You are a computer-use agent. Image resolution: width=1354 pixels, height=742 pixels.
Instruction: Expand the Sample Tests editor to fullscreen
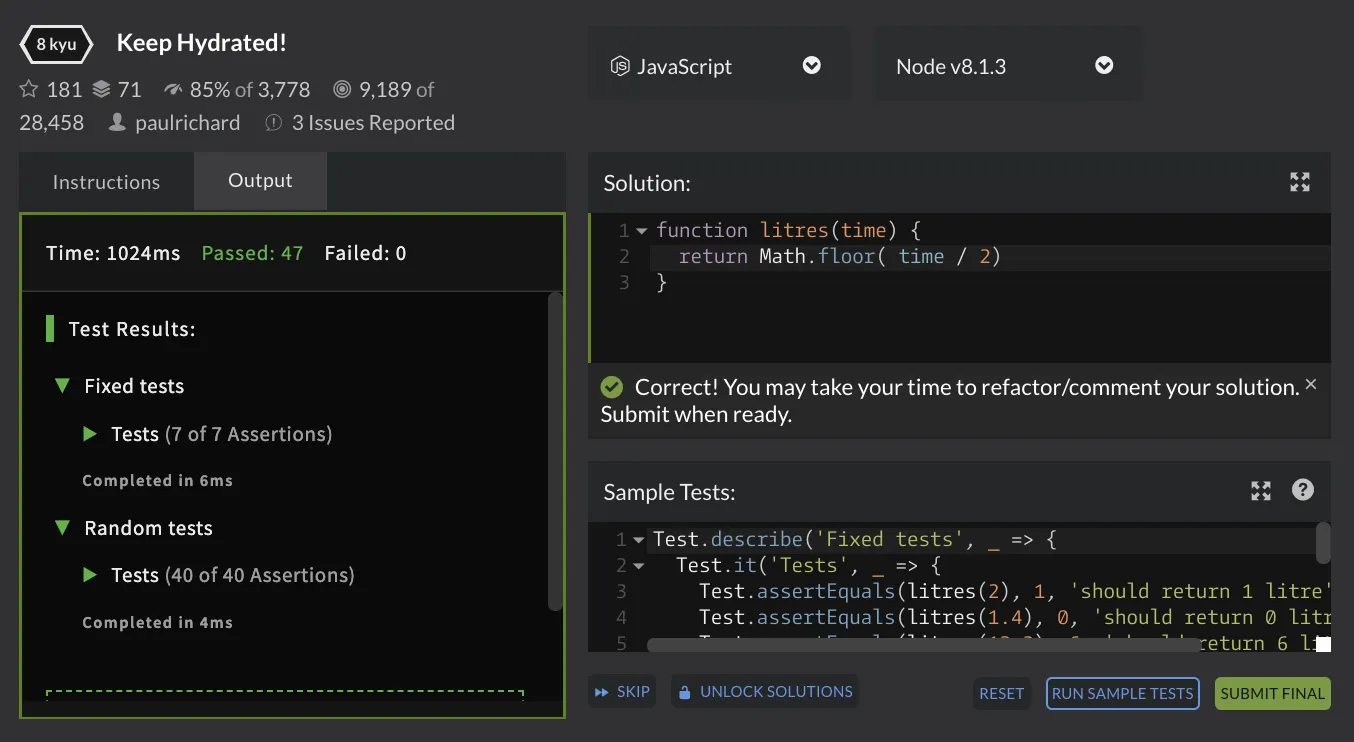click(1261, 491)
